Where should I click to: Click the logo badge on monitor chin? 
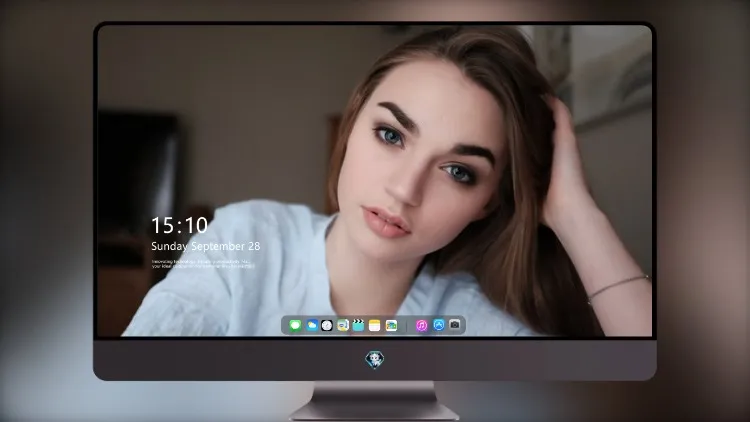coord(375,360)
